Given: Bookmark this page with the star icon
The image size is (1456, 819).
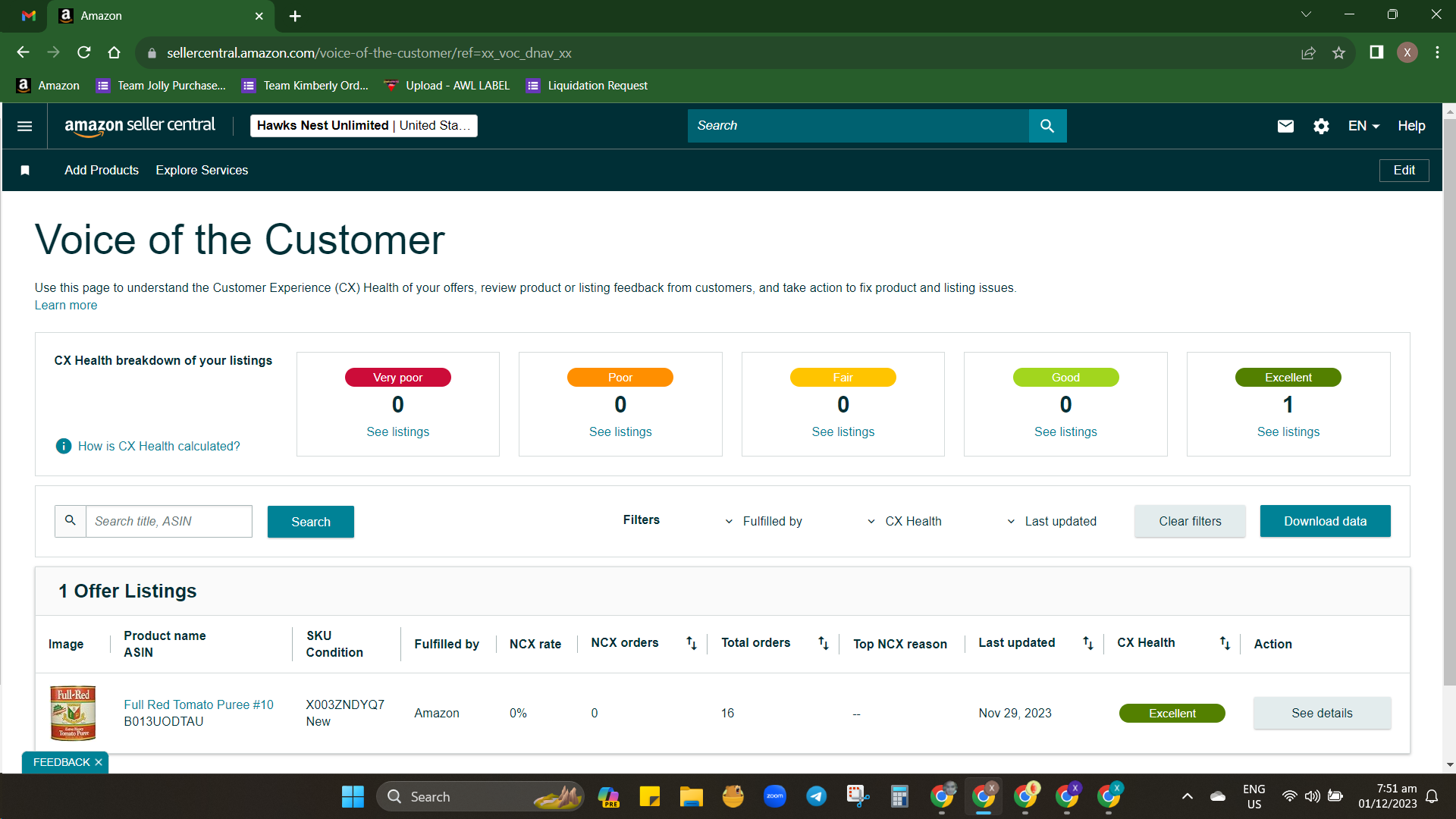Looking at the screenshot, I should pyautogui.click(x=1338, y=53).
